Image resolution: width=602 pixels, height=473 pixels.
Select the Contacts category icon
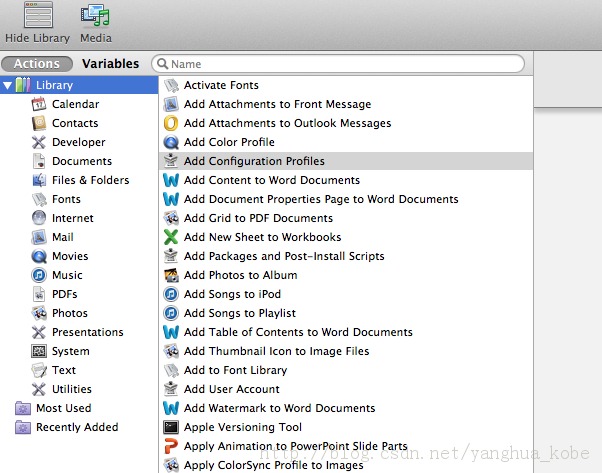tap(39, 123)
